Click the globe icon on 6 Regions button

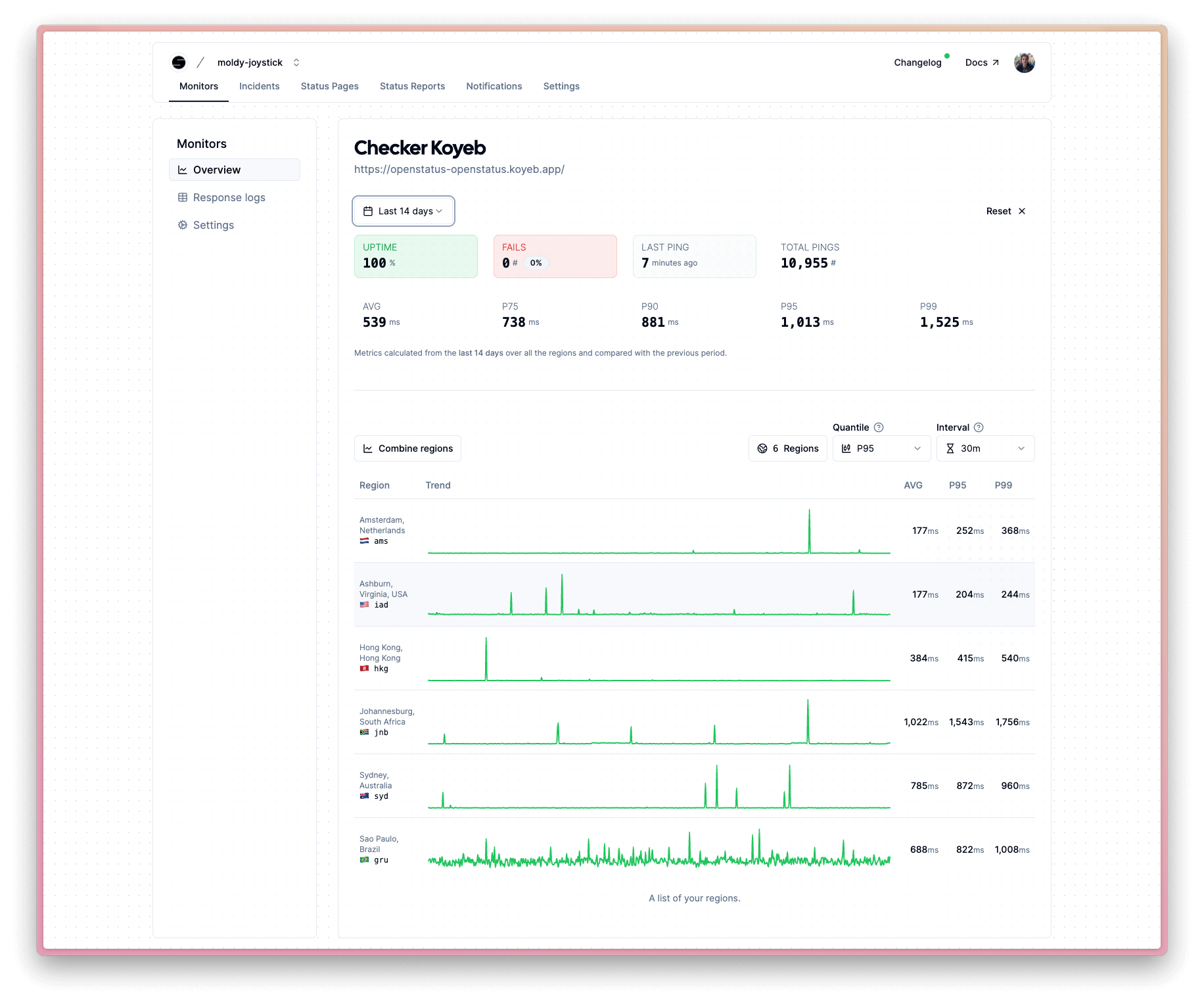(x=762, y=448)
